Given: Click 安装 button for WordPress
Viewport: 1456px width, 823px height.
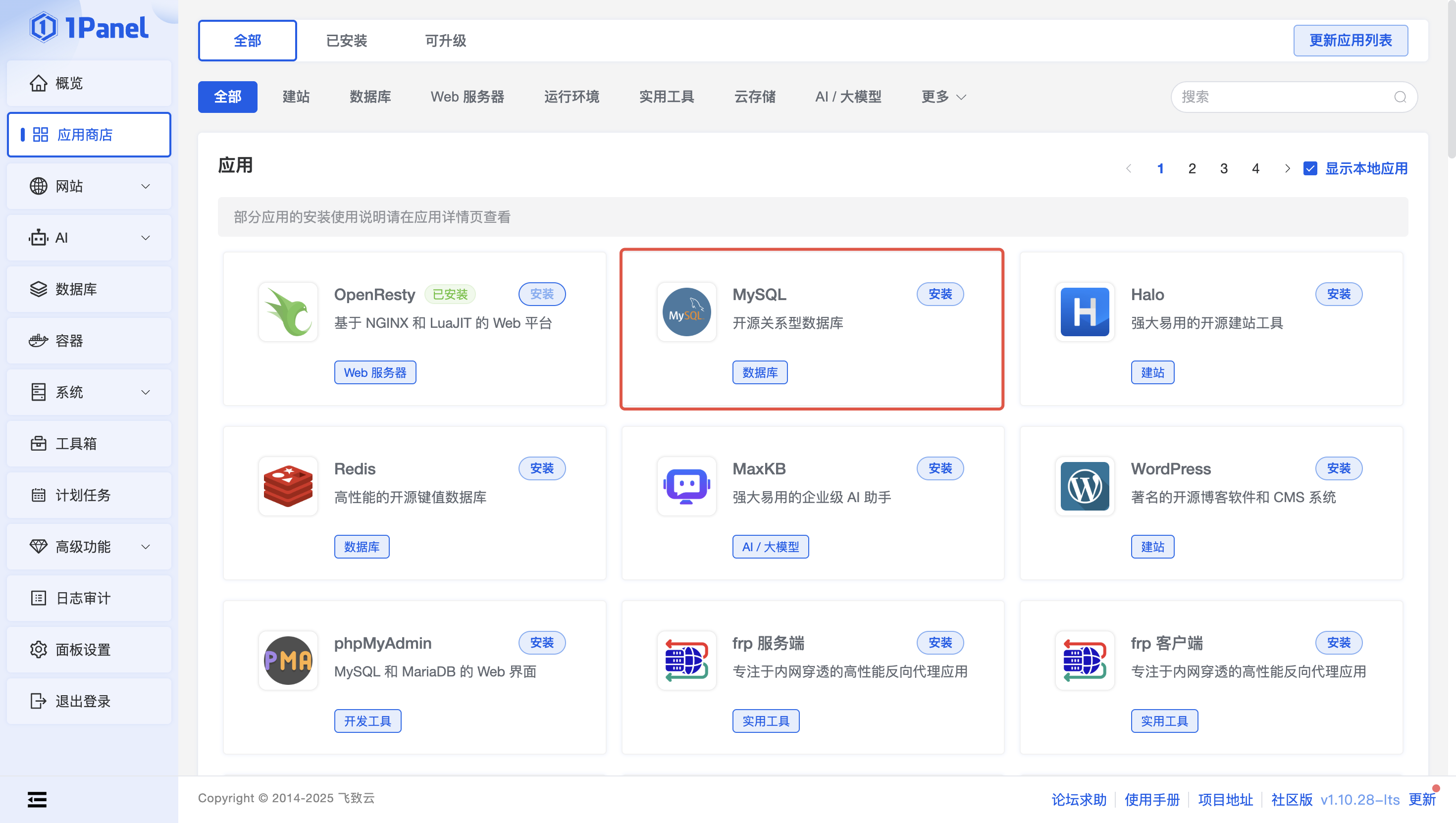Looking at the screenshot, I should [1339, 468].
